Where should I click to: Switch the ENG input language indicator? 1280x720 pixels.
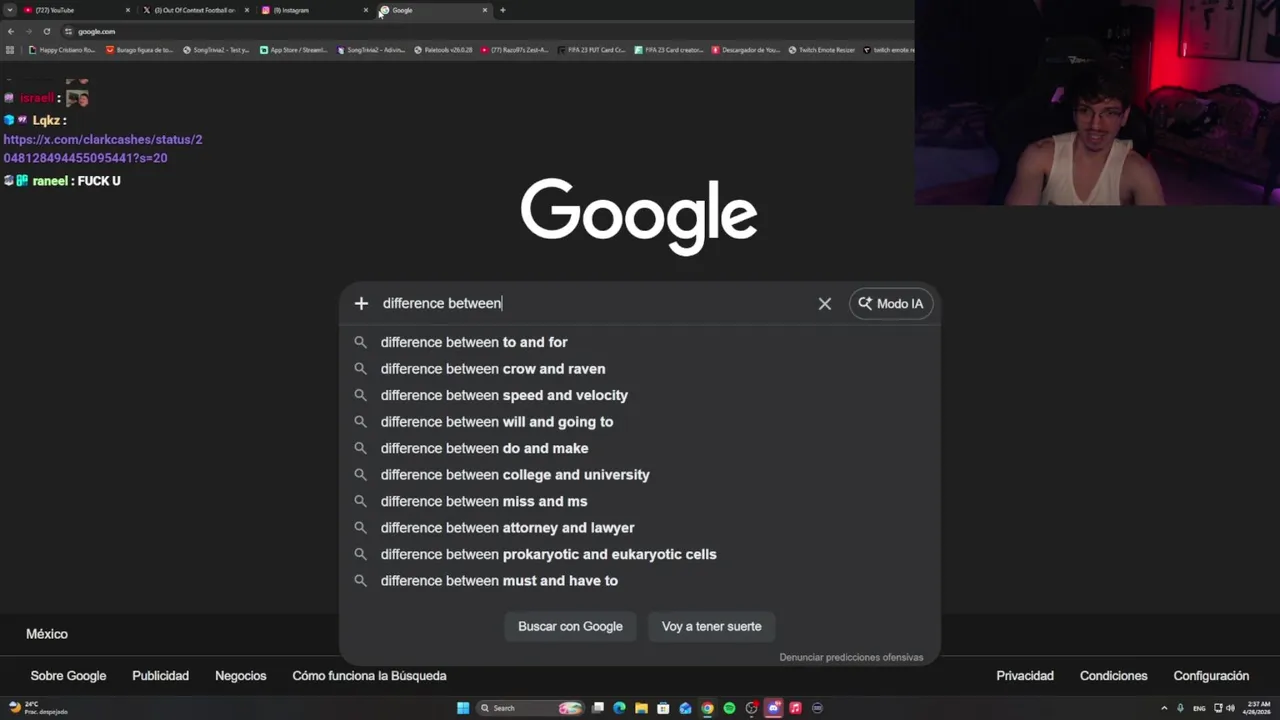[1199, 708]
